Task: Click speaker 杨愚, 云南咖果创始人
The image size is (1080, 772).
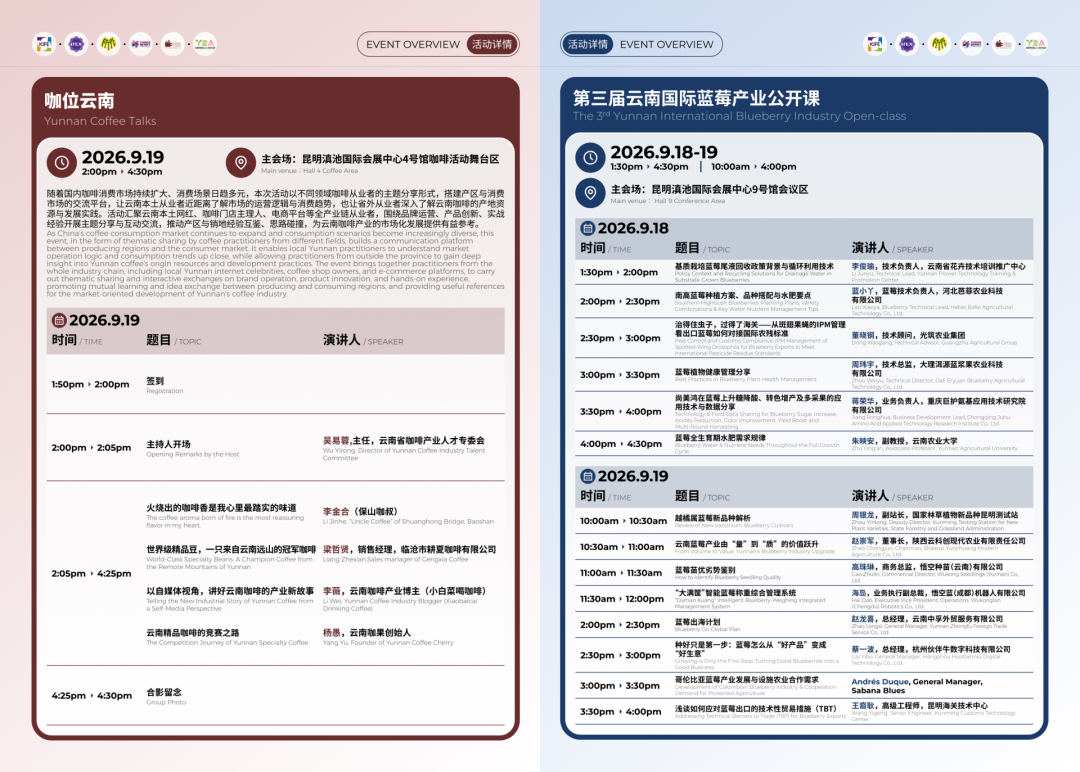Action: 388,636
